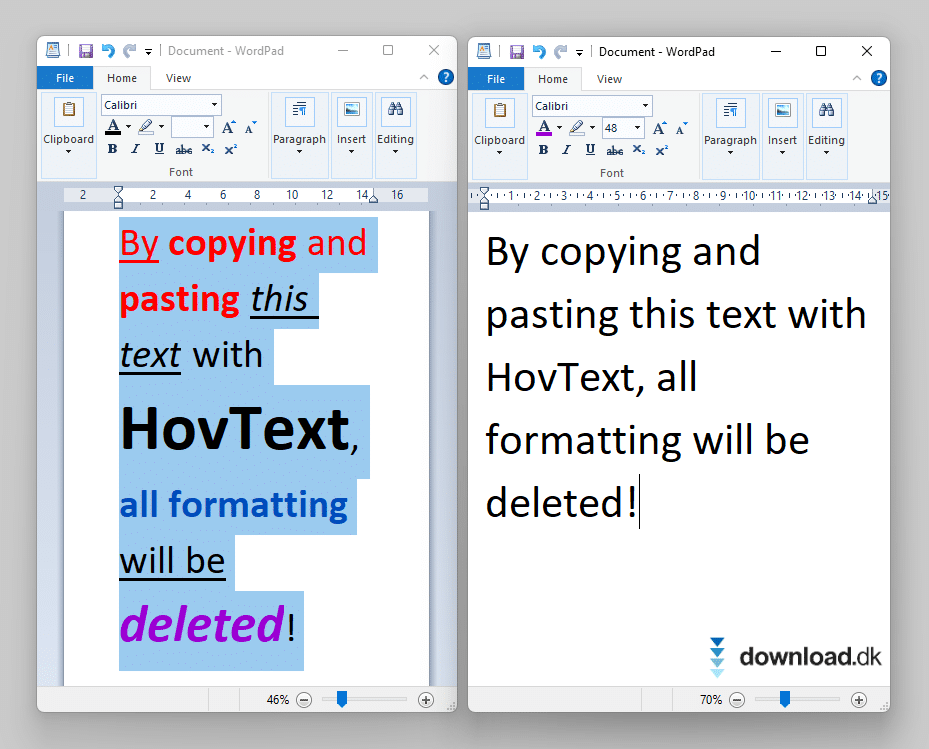Open Calibri font dropdown in right window
The width and height of the screenshot is (929, 749).
pos(645,106)
